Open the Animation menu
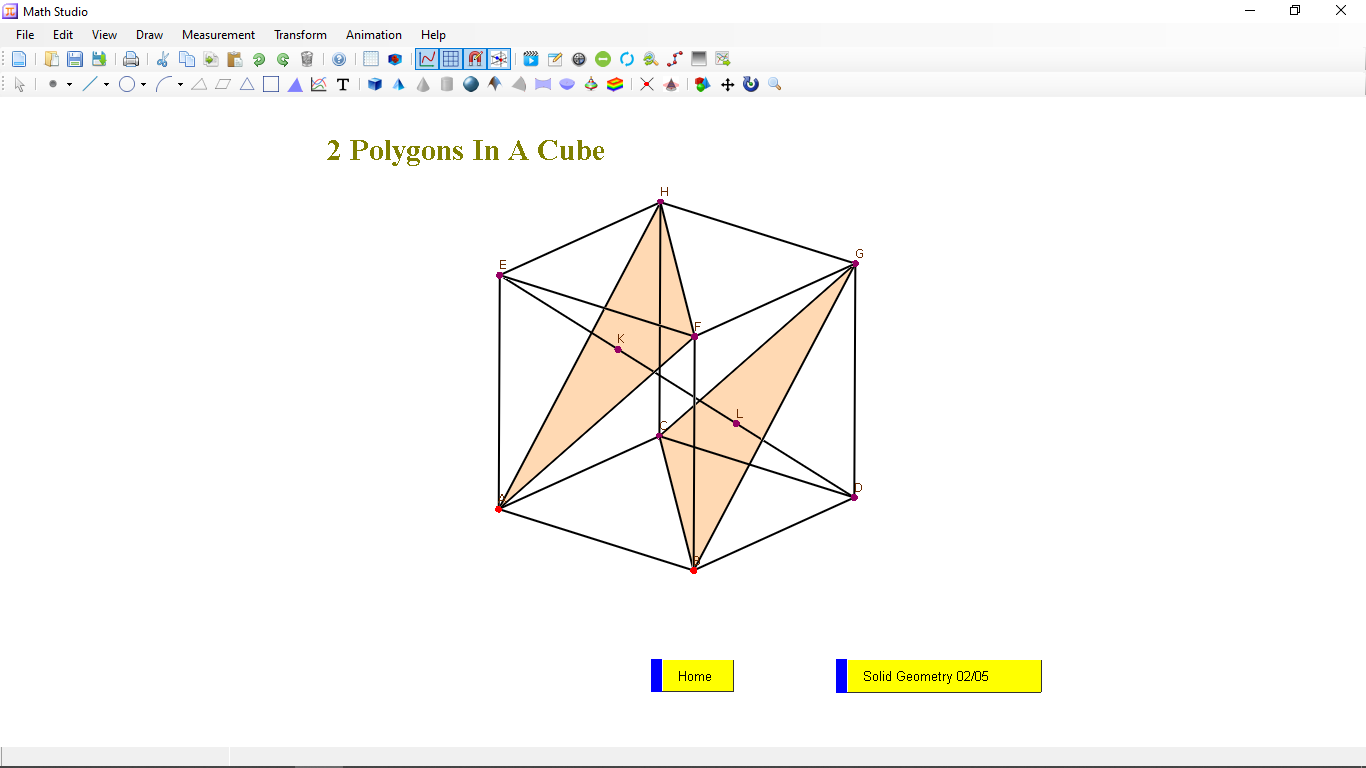The image size is (1366, 768). coord(373,34)
